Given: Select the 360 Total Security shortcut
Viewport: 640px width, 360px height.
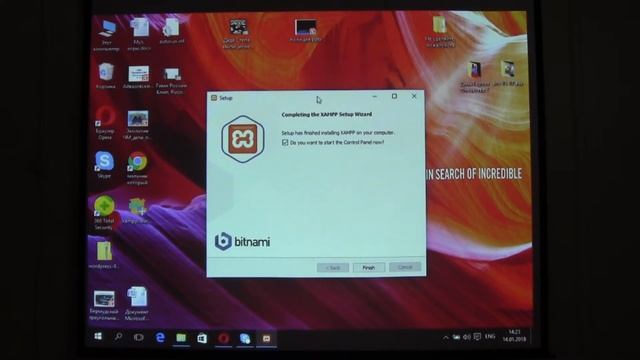Looking at the screenshot, I should tap(104, 212).
